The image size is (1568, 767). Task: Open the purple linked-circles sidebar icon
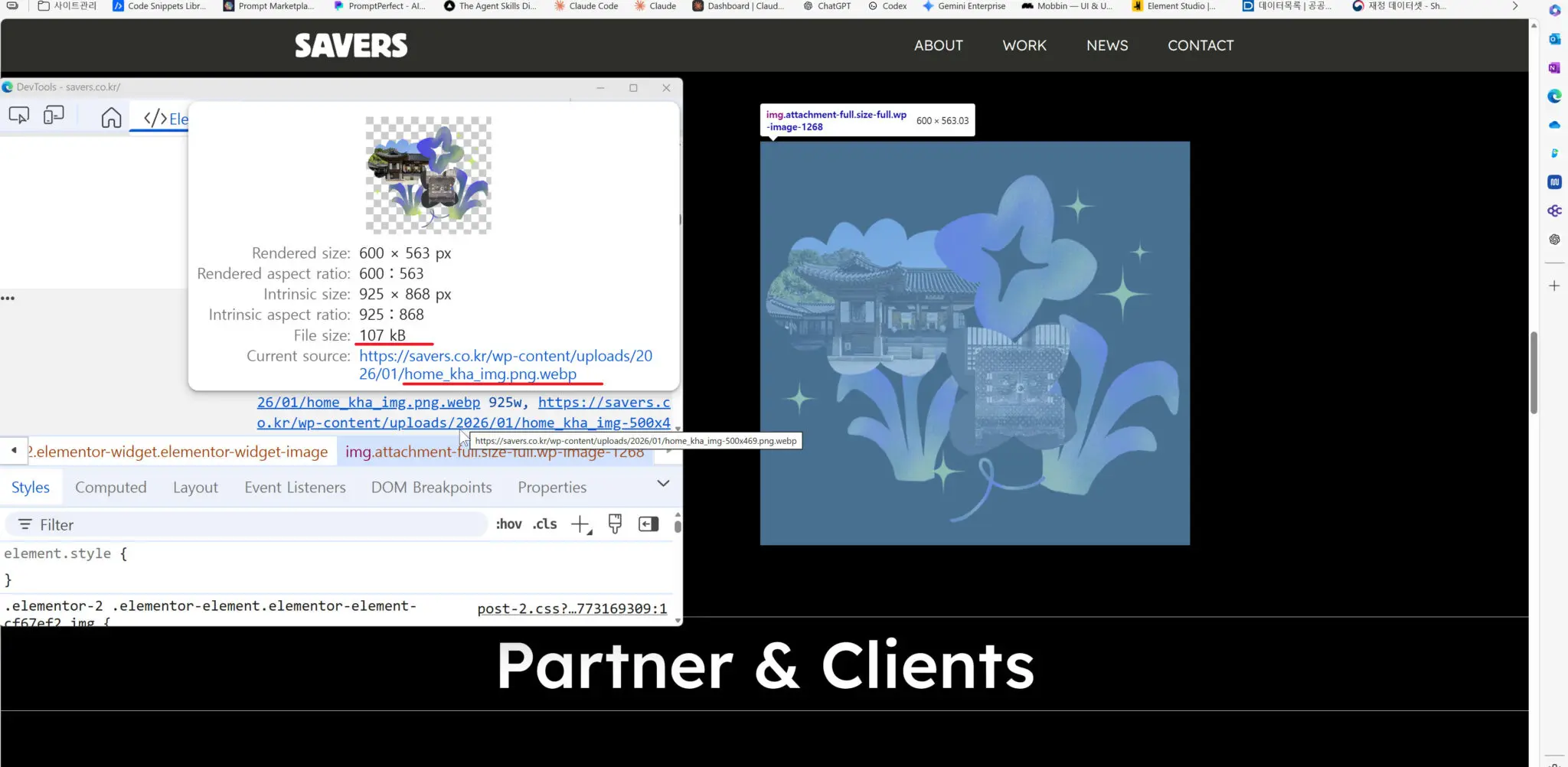pyautogui.click(x=1554, y=211)
